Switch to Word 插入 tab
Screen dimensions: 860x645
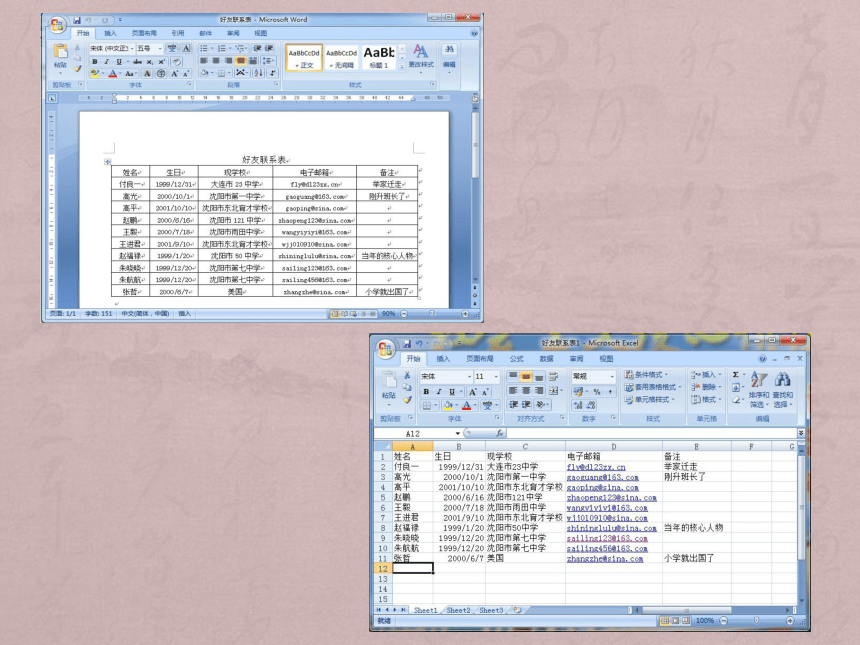[x=110, y=33]
